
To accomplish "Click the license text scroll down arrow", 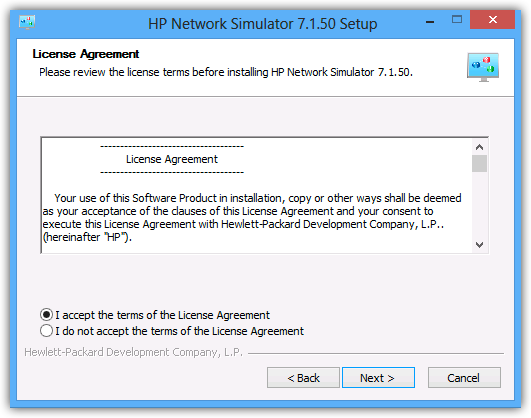I will click(479, 245).
